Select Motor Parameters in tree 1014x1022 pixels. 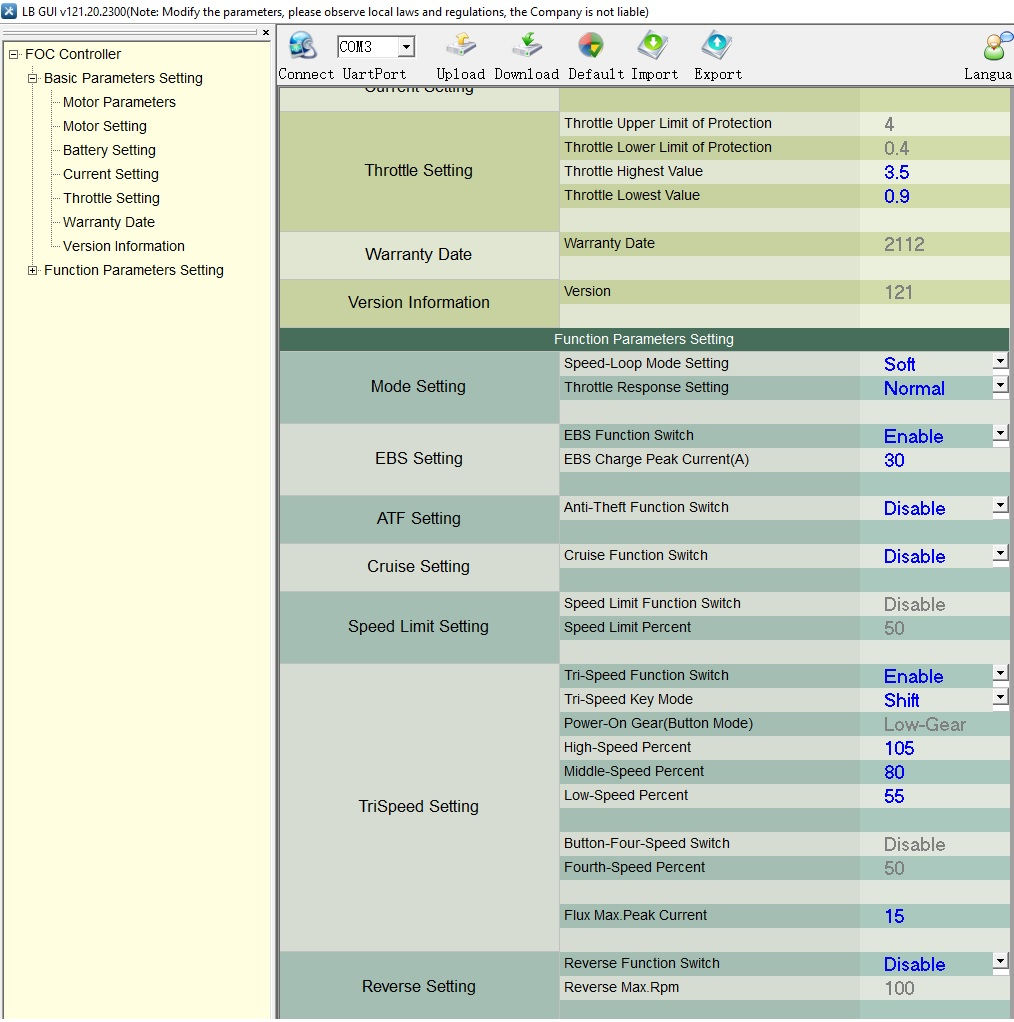pos(119,102)
